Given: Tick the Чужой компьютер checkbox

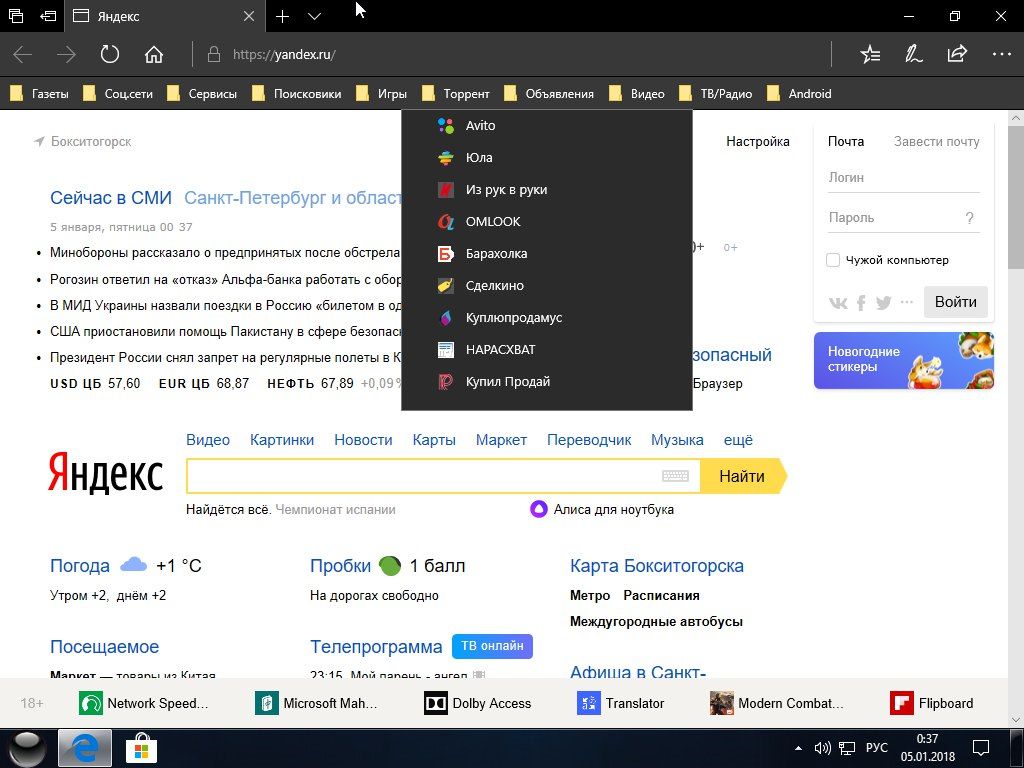Looking at the screenshot, I should tap(833, 260).
